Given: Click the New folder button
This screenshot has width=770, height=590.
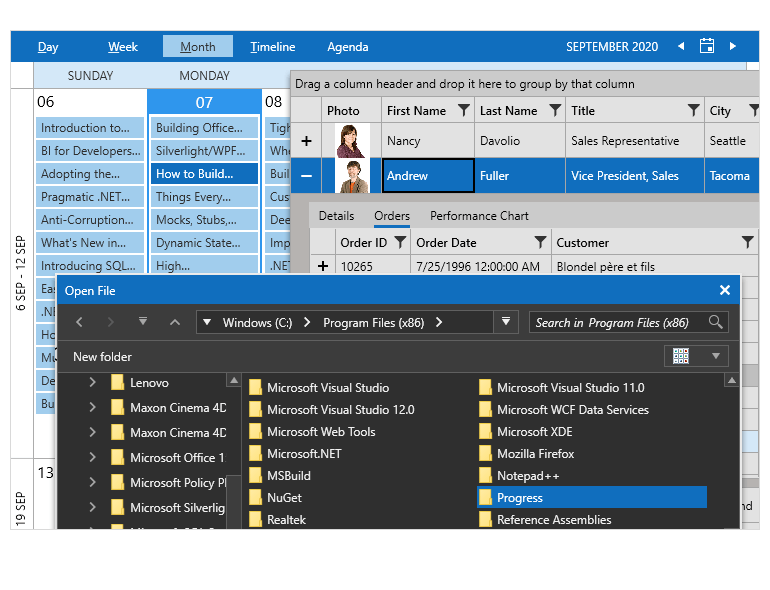Looking at the screenshot, I should (x=102, y=357).
